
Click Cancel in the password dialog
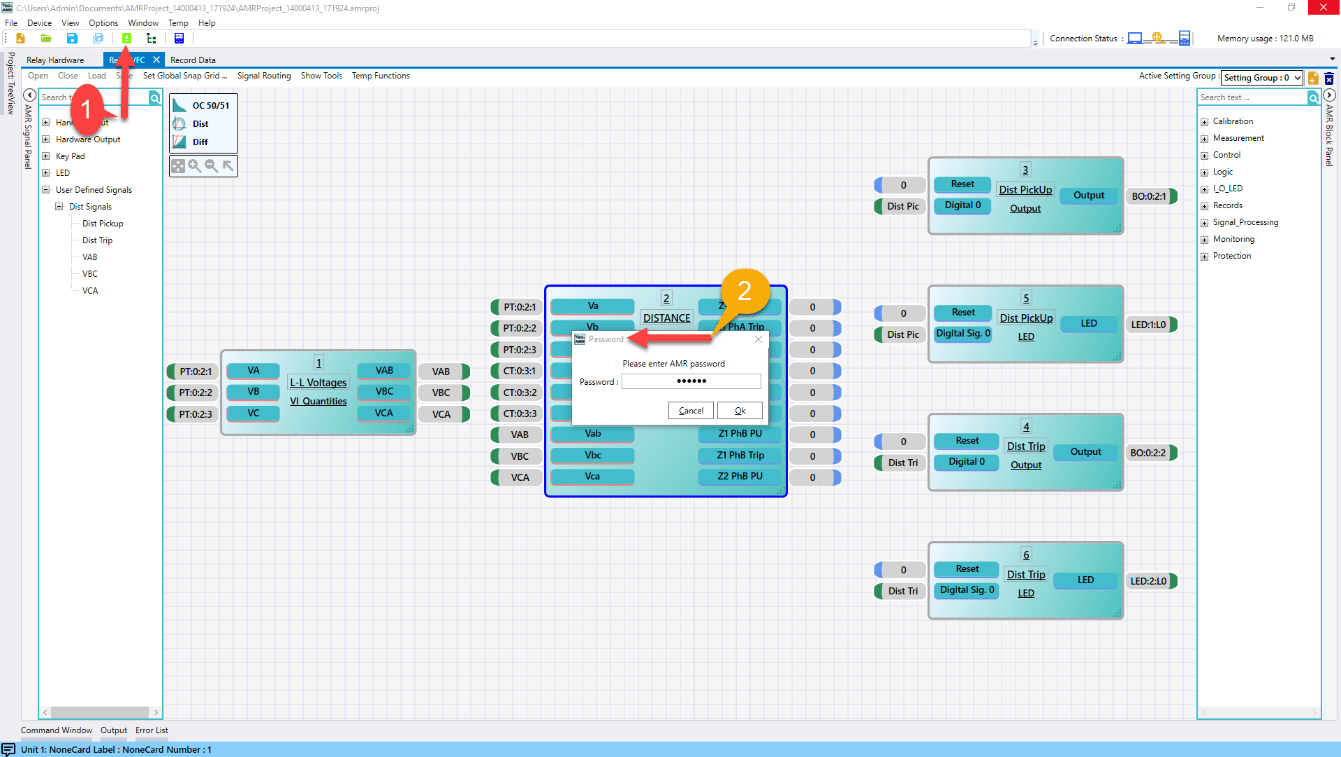691,411
